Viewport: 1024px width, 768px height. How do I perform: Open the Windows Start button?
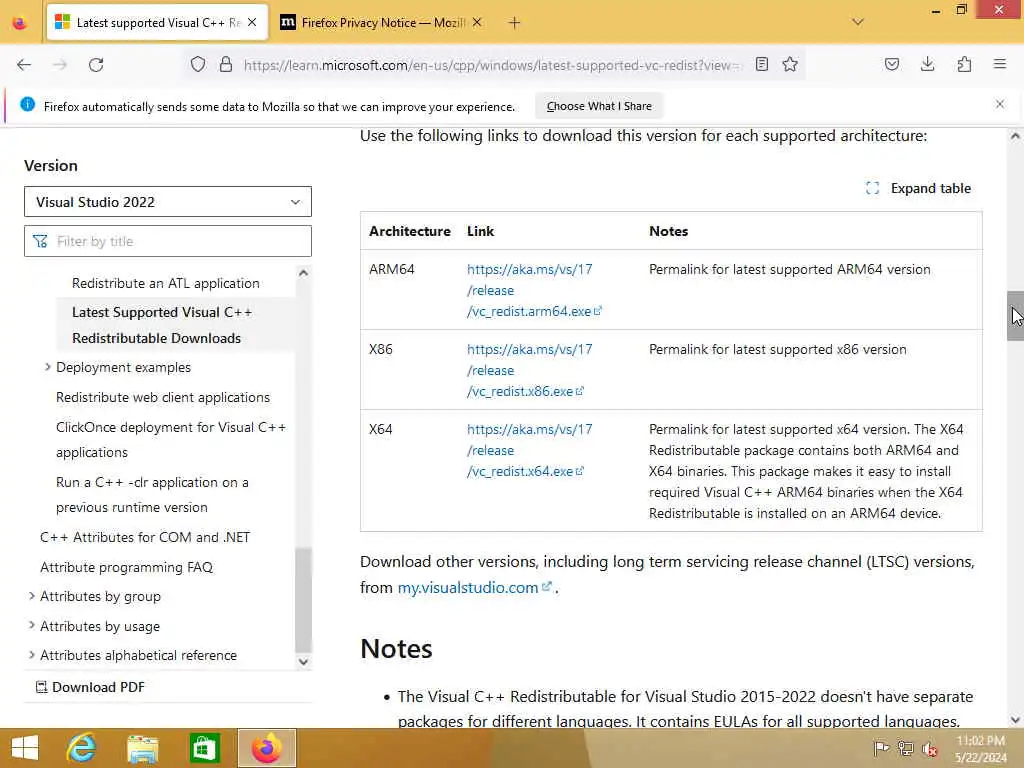[x=25, y=748]
